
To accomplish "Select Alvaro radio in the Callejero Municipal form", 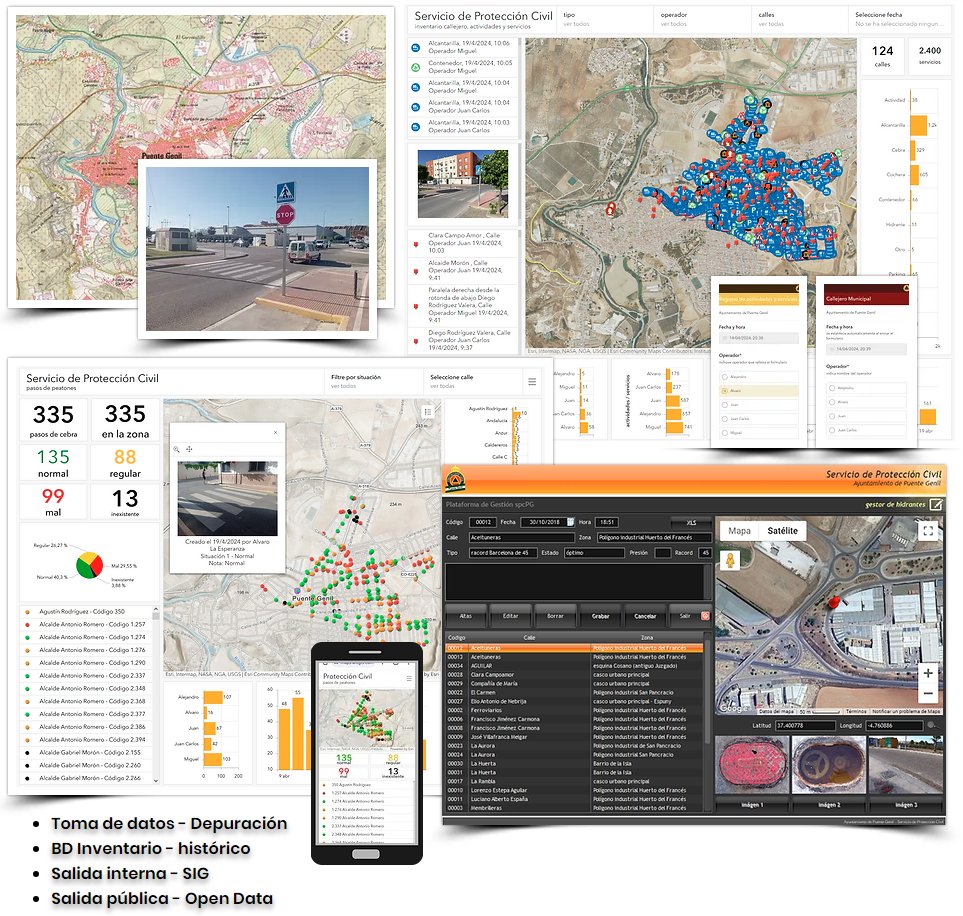I will pos(832,402).
